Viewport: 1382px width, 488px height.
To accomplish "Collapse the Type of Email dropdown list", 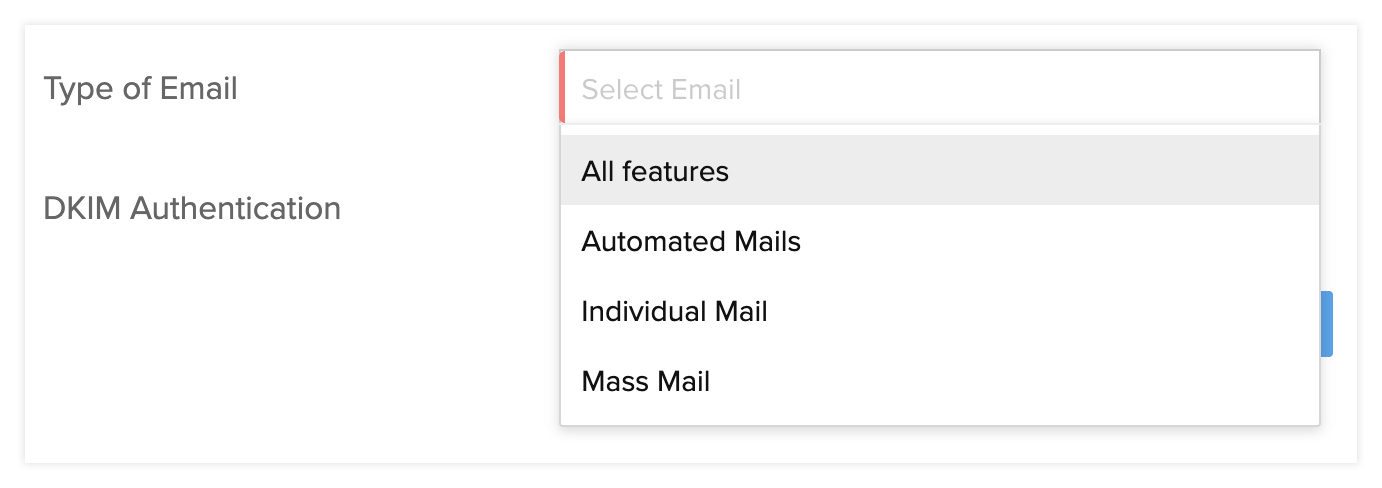I will tap(940, 88).
